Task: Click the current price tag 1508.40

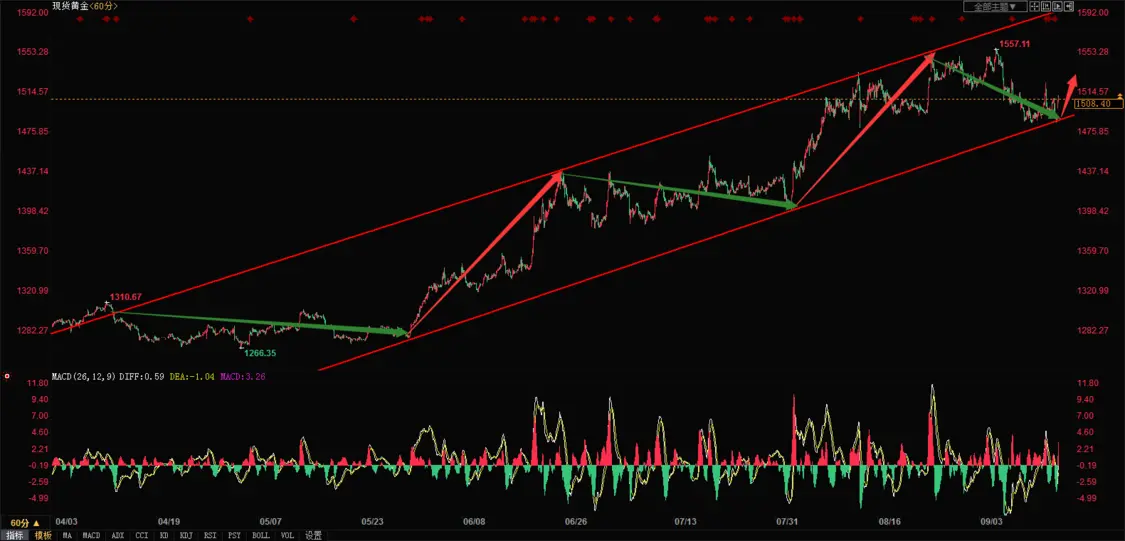Action: point(1092,104)
